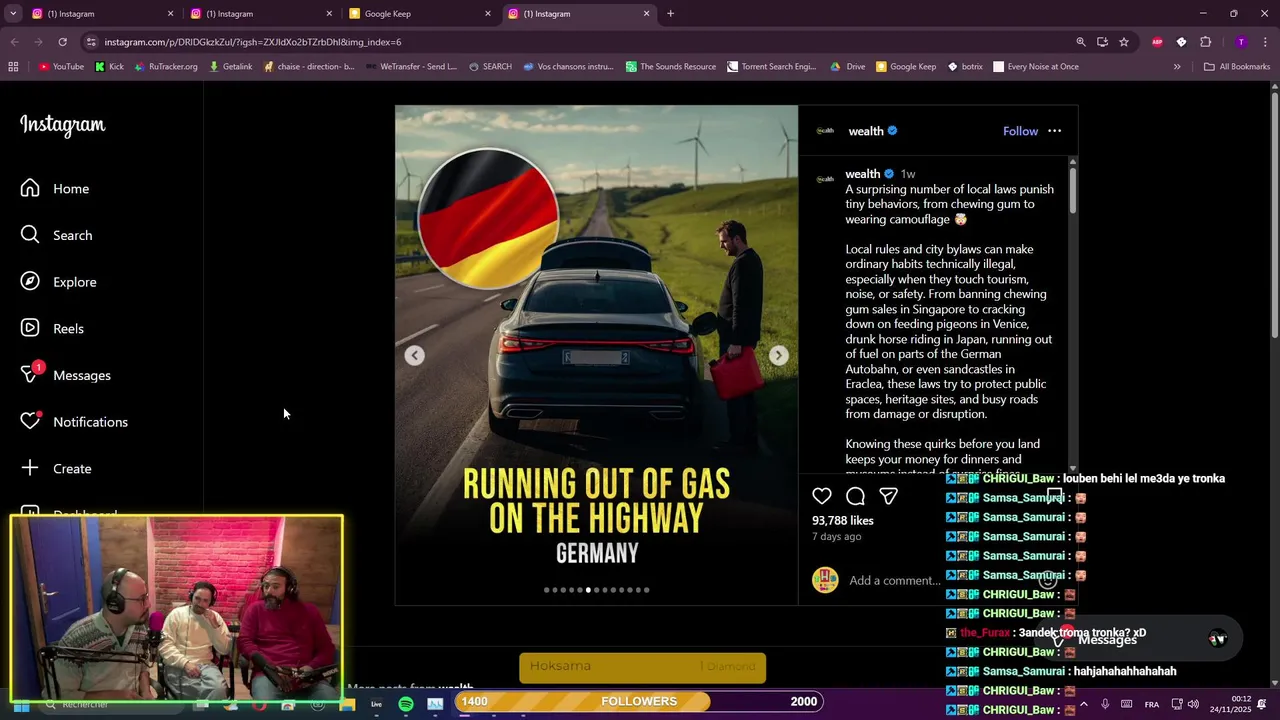The width and height of the screenshot is (1280, 720).
Task: Click the page vertical scrollbar
Action: click(1274, 215)
